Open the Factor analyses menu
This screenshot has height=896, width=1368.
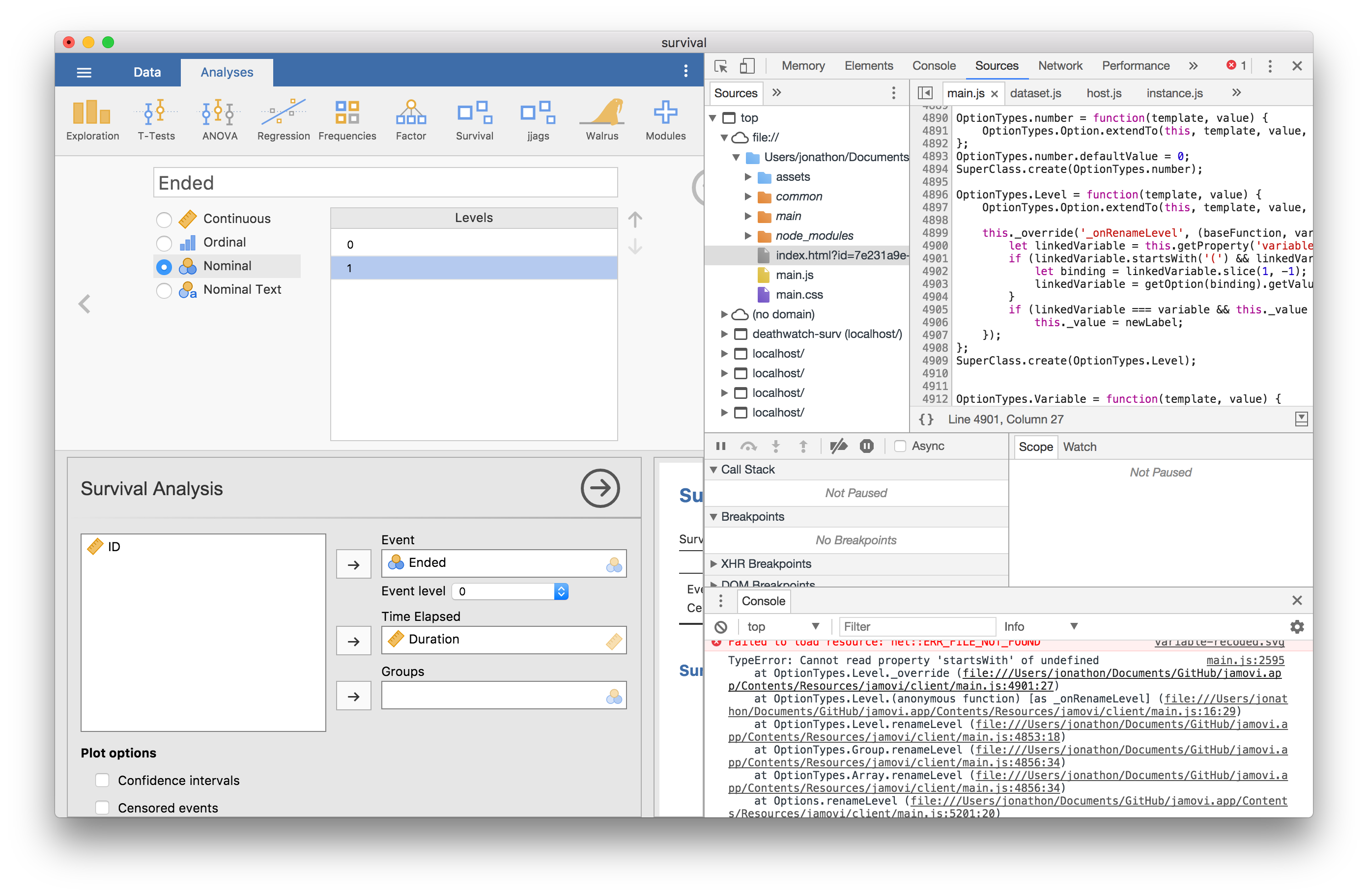point(411,120)
